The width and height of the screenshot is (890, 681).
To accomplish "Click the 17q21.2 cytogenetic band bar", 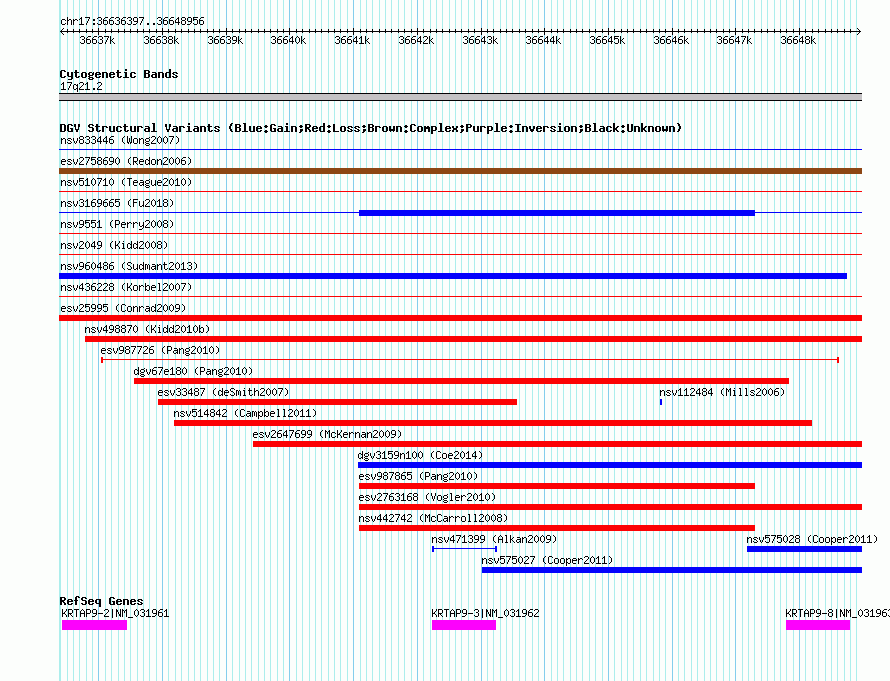I will [460, 97].
